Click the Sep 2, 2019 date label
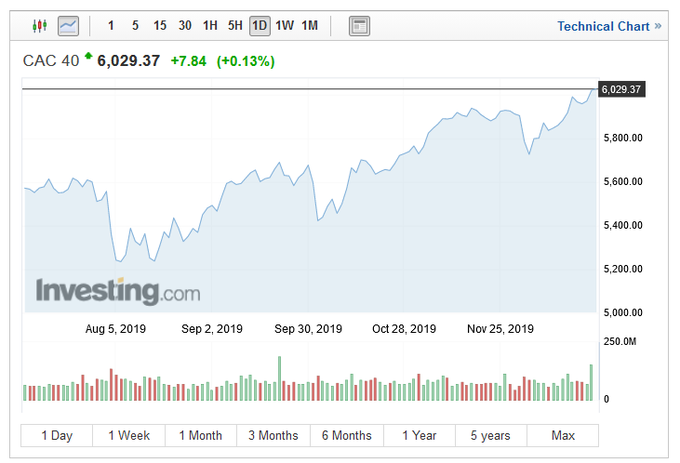 (212, 329)
